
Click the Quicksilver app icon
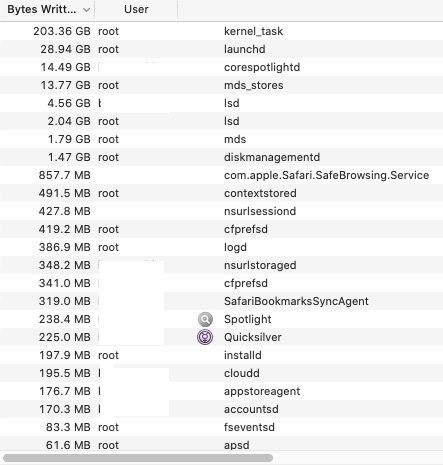click(205, 337)
